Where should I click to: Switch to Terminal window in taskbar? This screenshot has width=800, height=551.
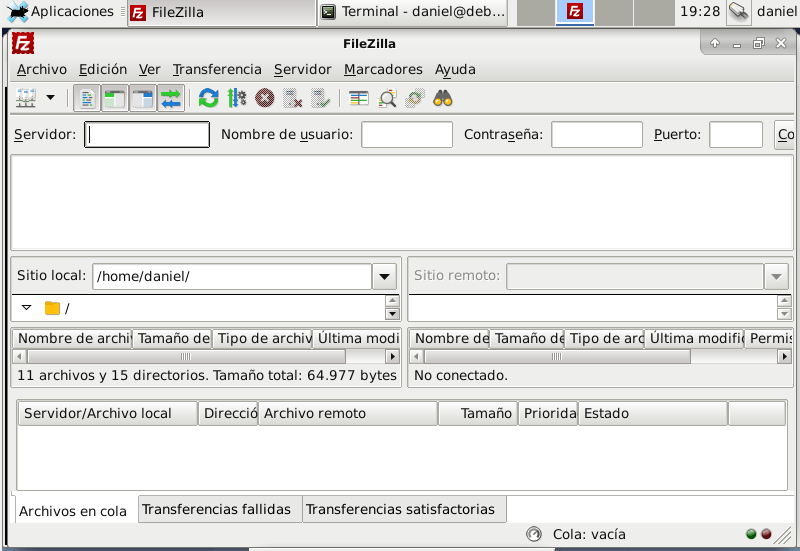pyautogui.click(x=412, y=12)
